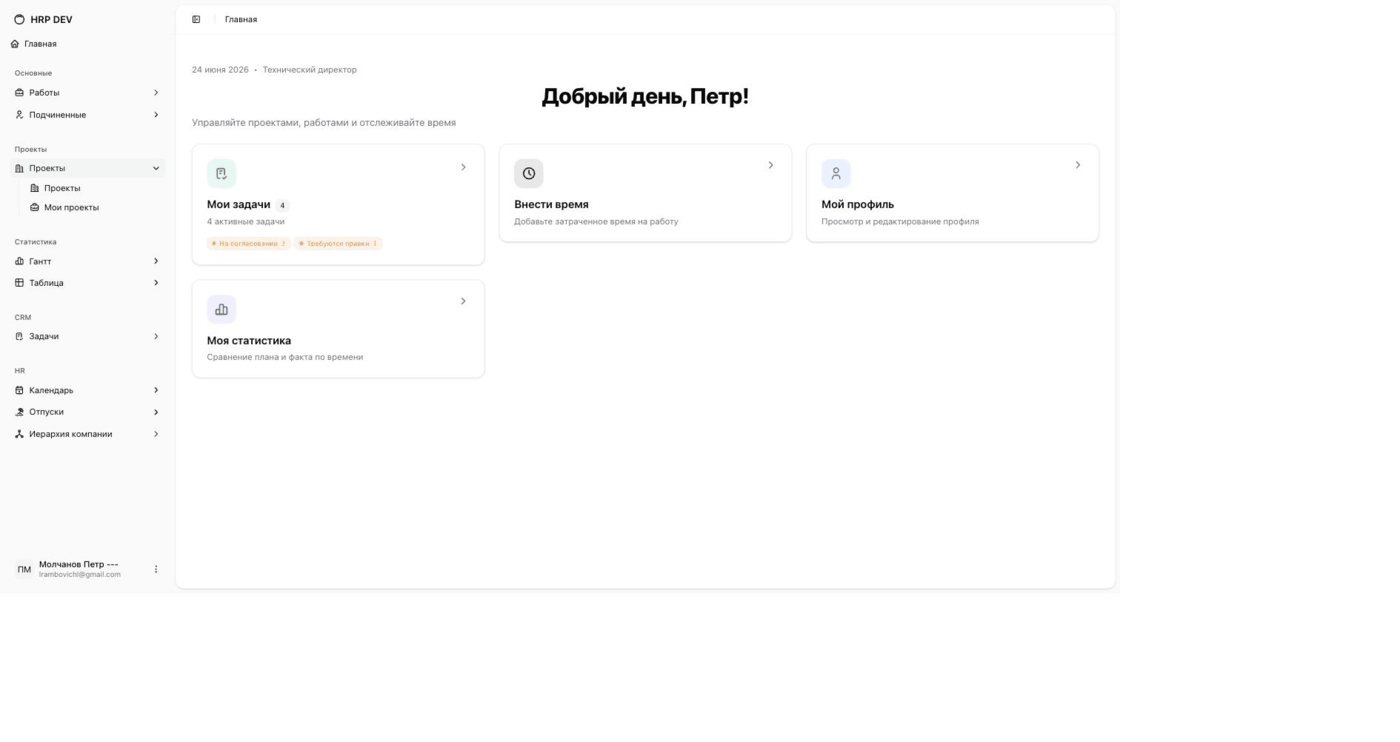Open the Отпуски menu item

point(87,412)
